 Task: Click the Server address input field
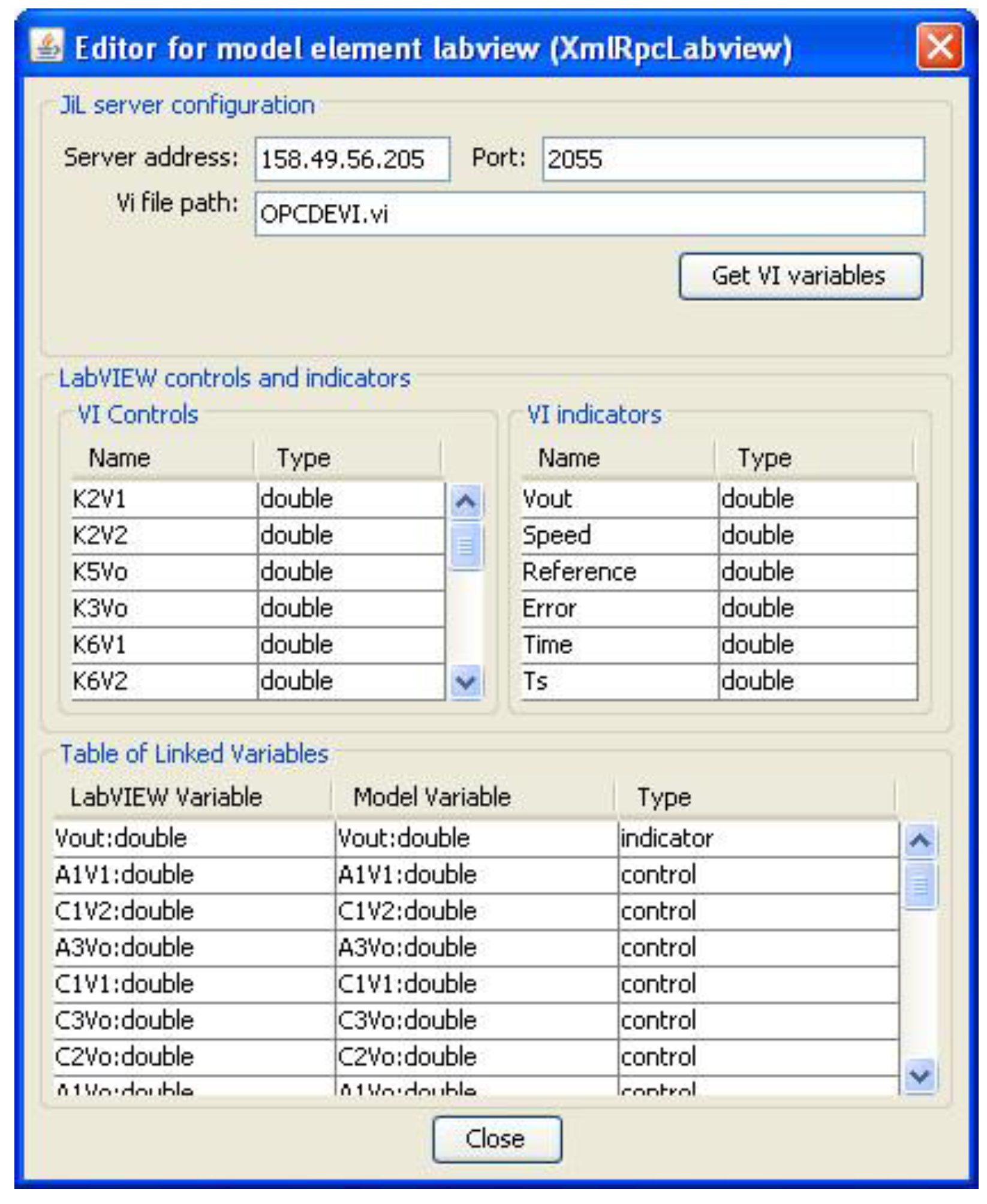point(352,159)
